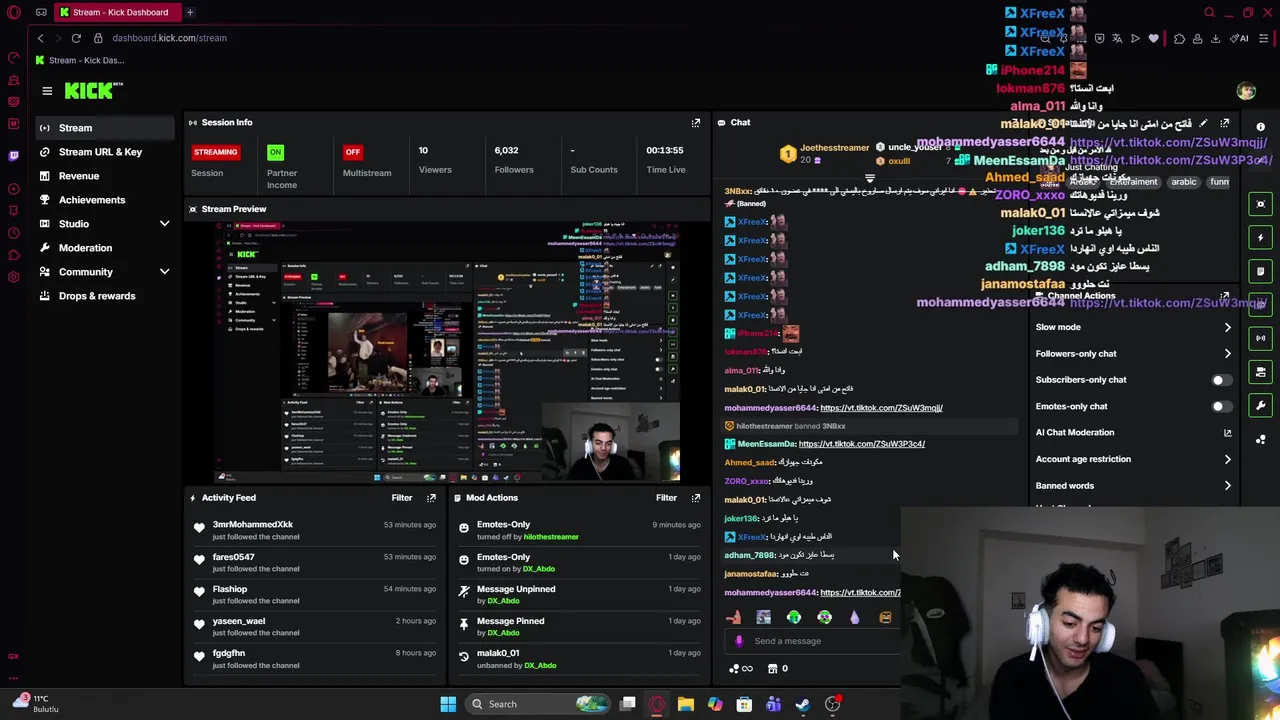This screenshot has width=1280, height=720.
Task: Open Drops & rewards page
Action: click(x=103, y=296)
